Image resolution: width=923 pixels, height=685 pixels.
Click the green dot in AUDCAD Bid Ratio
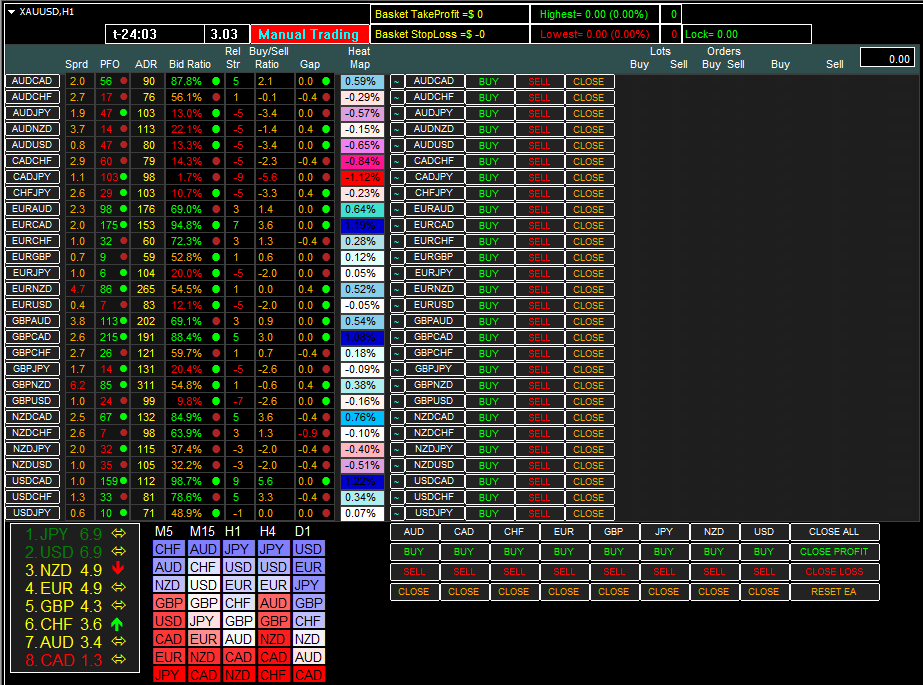point(216,81)
